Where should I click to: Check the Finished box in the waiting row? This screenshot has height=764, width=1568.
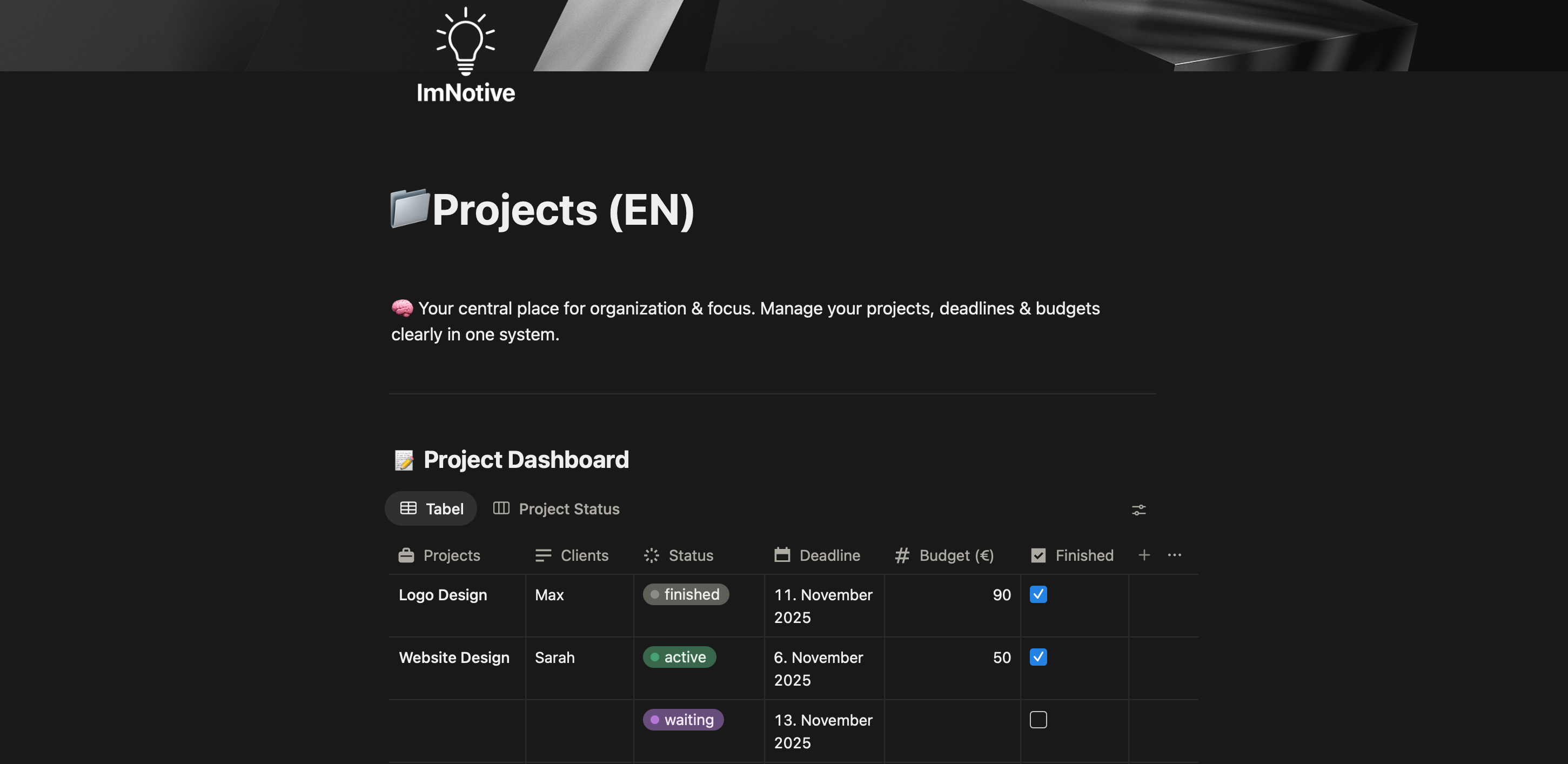[x=1038, y=720]
